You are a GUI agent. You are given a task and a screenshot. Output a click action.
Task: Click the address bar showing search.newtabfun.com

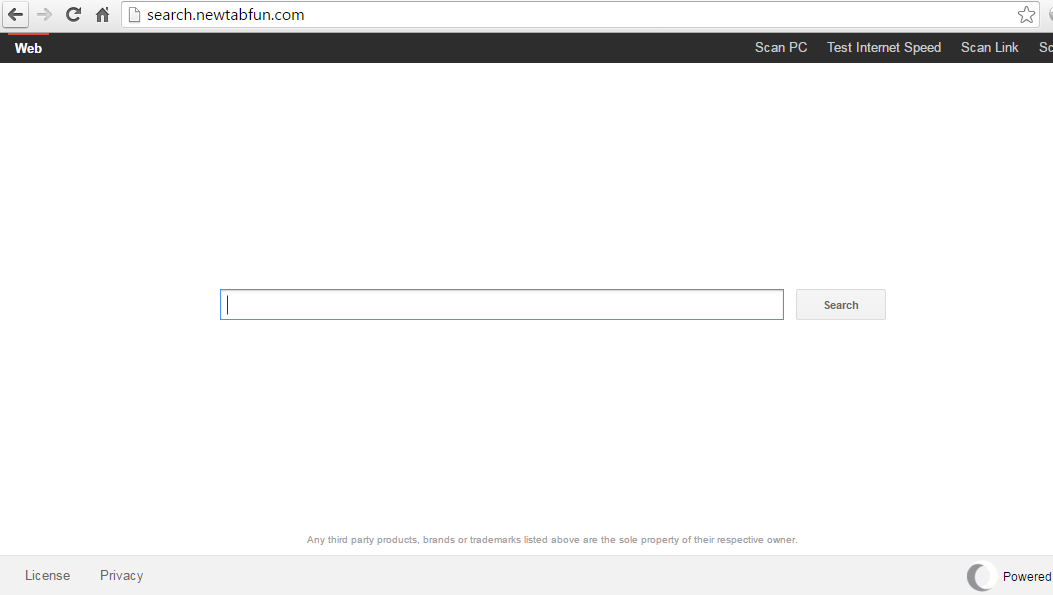[578, 15]
